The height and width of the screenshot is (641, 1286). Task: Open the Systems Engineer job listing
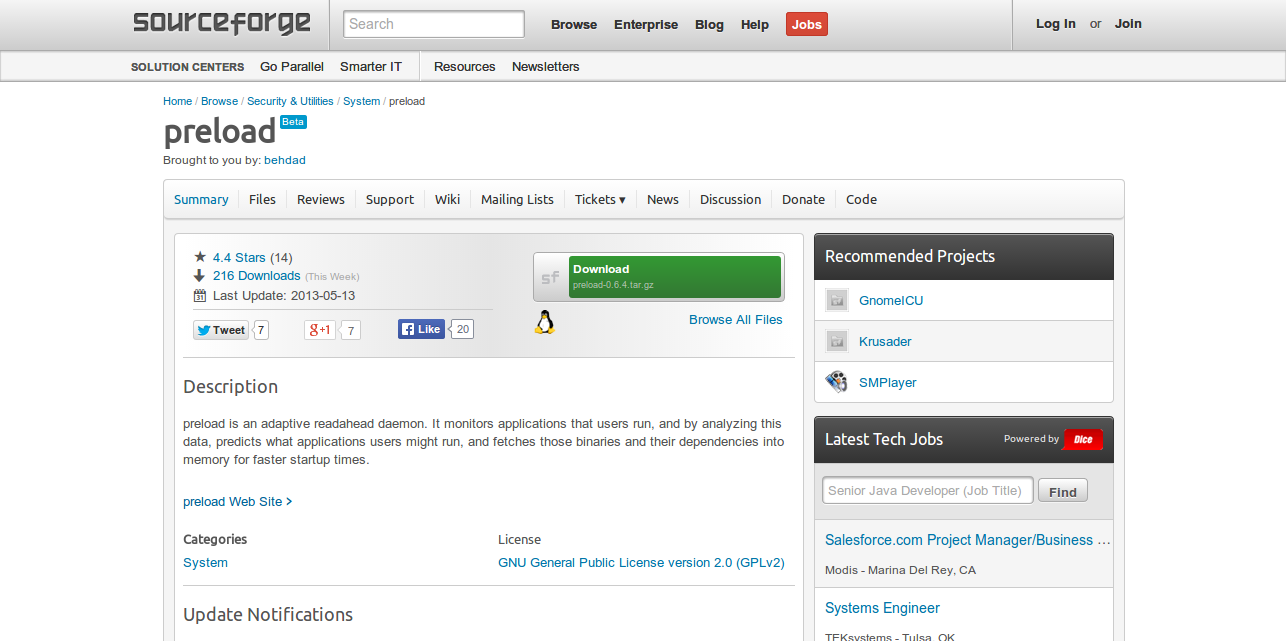882,608
